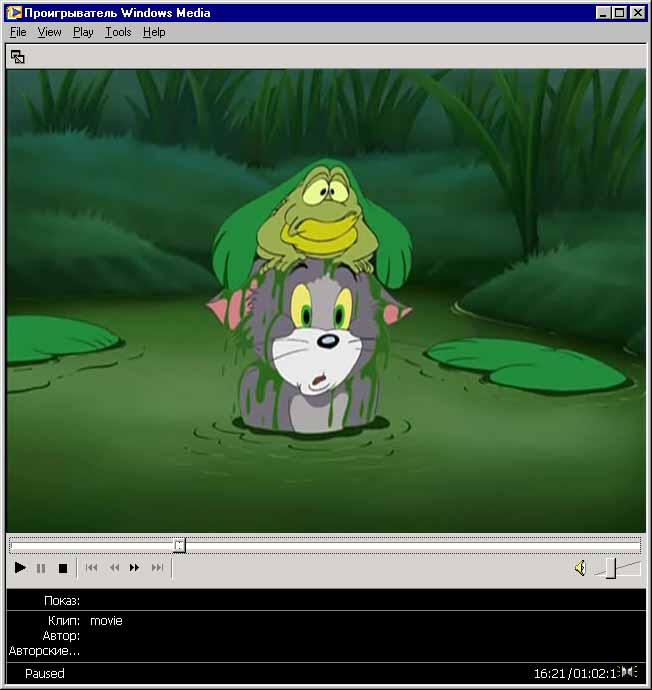Click the clip name 'movie'
652x690 pixels.
106,620
